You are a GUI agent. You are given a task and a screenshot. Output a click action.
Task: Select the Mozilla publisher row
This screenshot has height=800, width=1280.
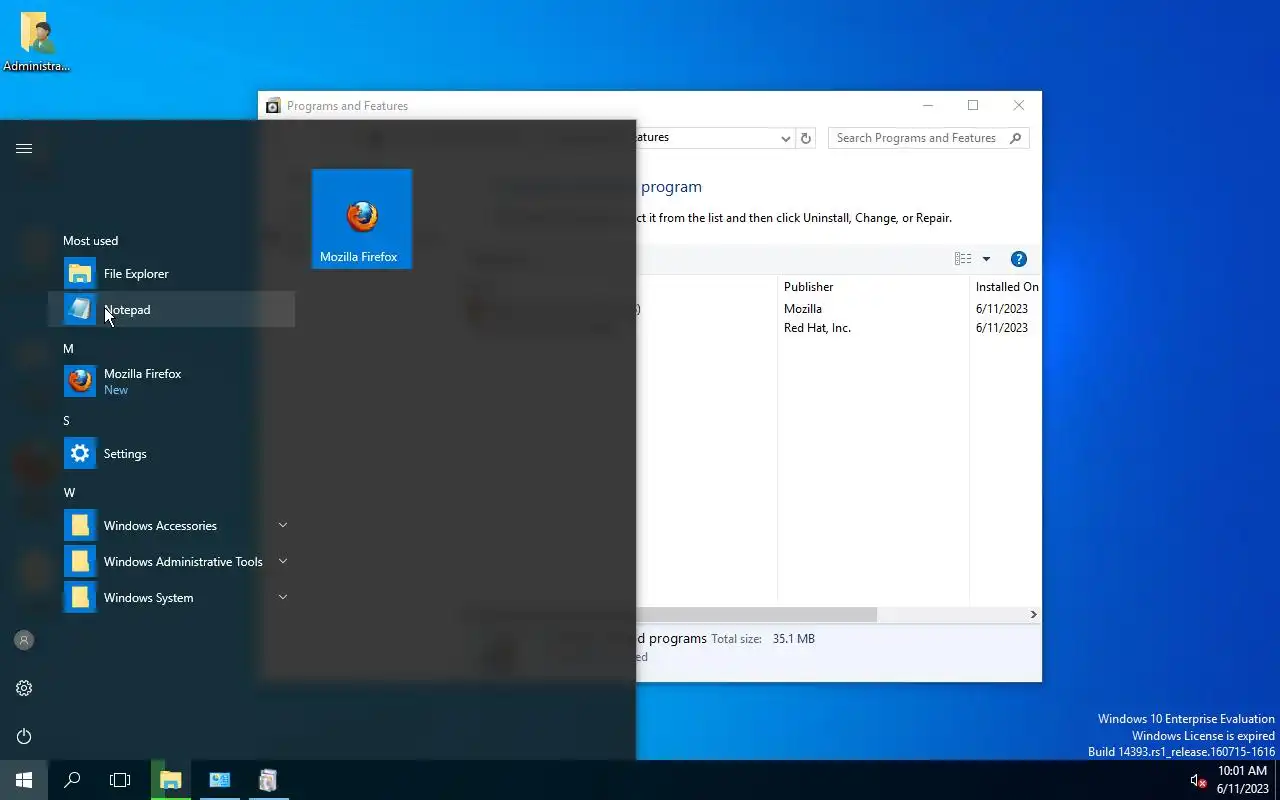(803, 309)
